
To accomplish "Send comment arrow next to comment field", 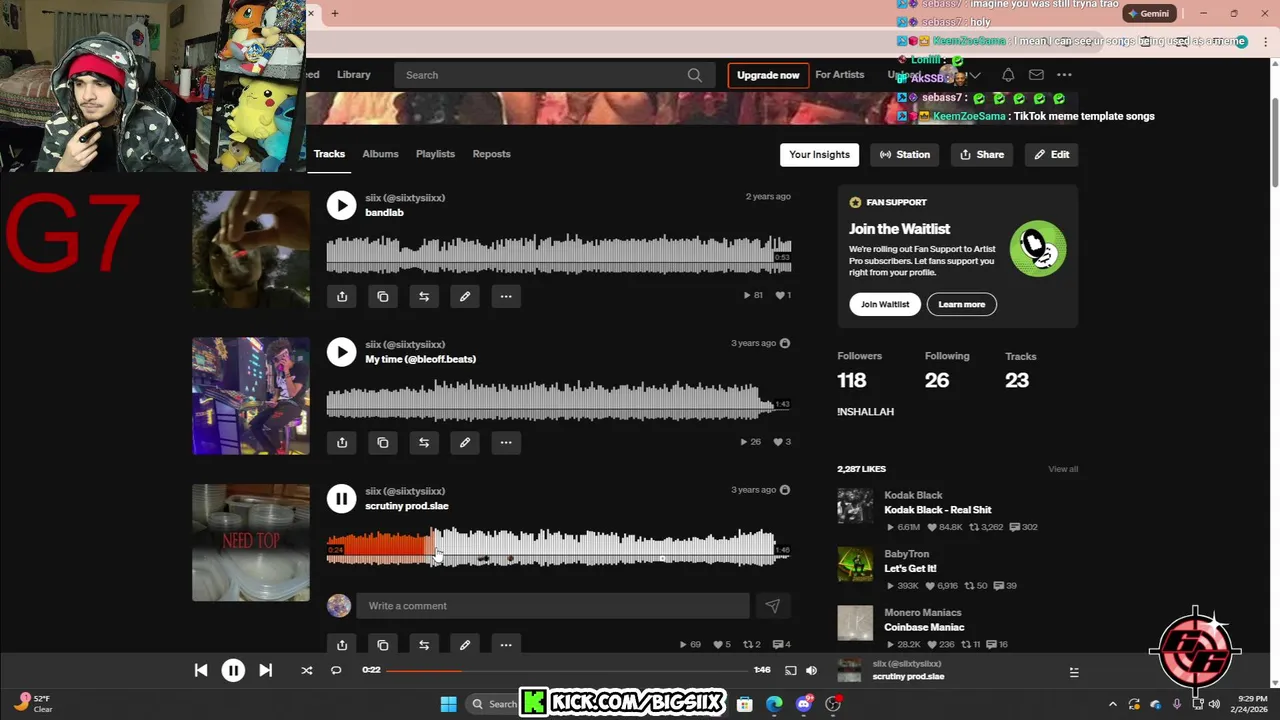I will click(772, 606).
